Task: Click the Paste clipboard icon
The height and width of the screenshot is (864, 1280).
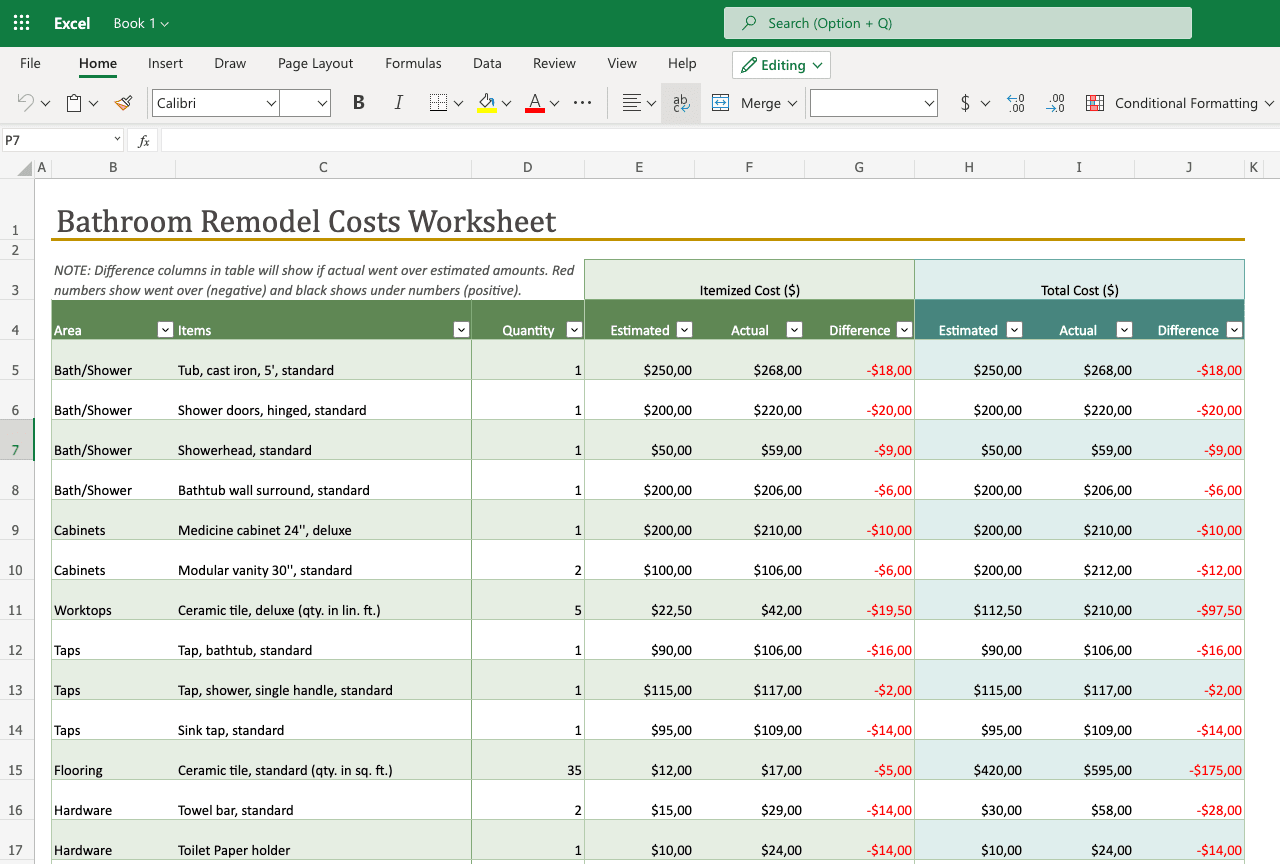Action: click(74, 103)
